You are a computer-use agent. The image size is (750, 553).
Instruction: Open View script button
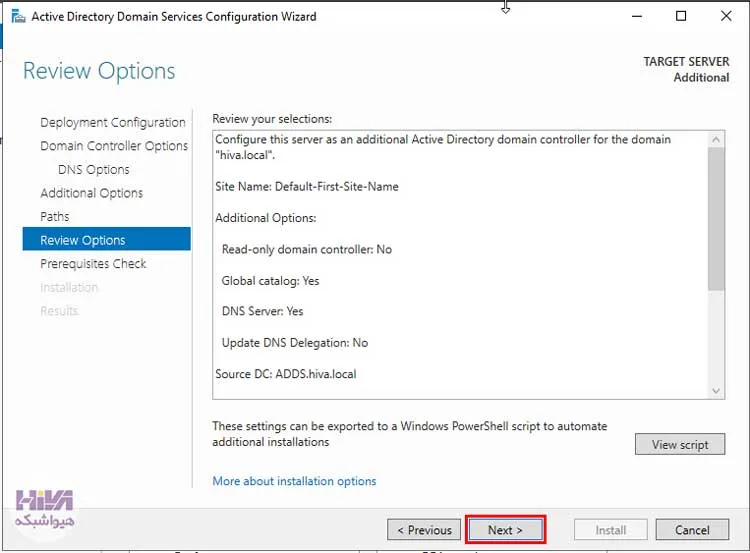click(680, 444)
